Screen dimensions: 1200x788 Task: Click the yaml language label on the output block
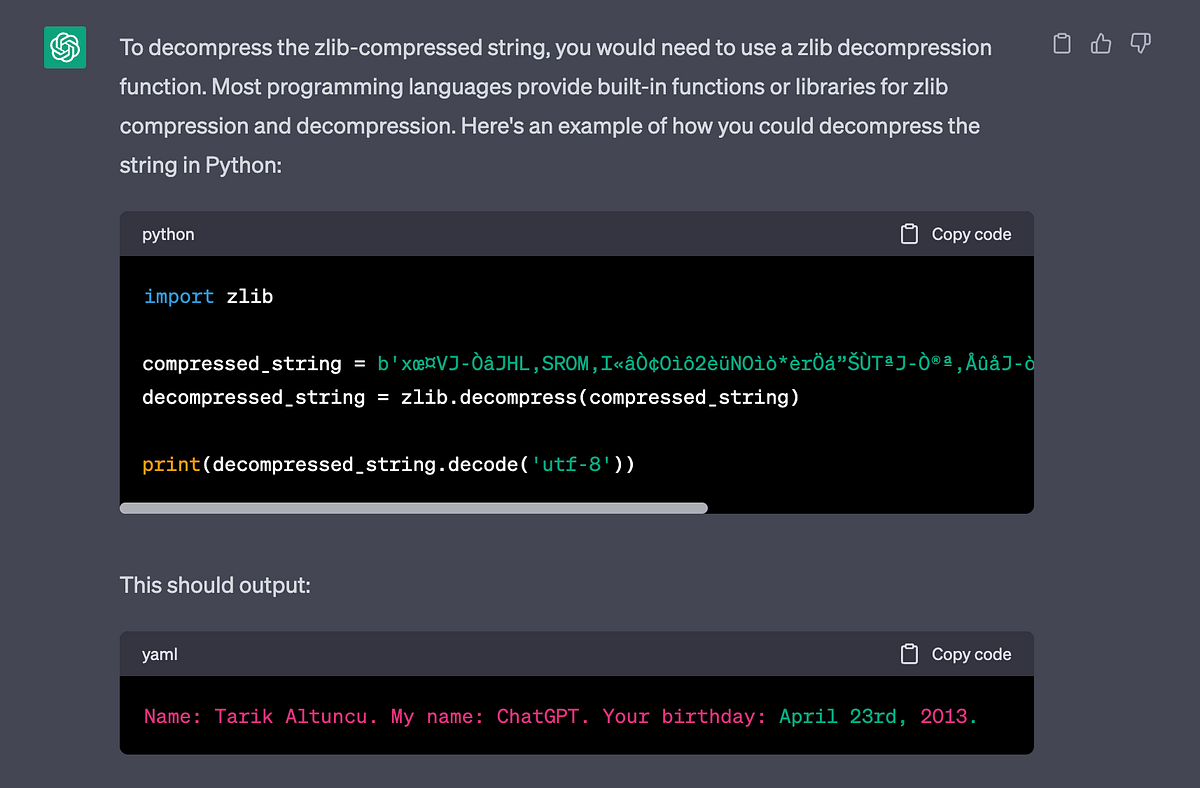coord(160,654)
